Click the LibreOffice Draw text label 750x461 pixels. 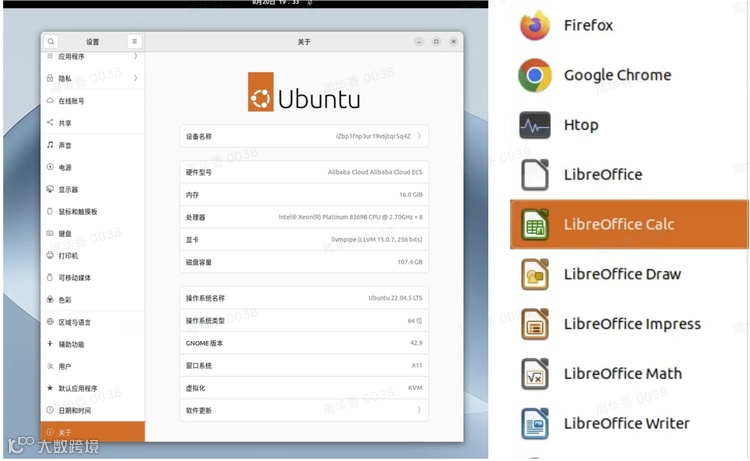click(x=622, y=274)
